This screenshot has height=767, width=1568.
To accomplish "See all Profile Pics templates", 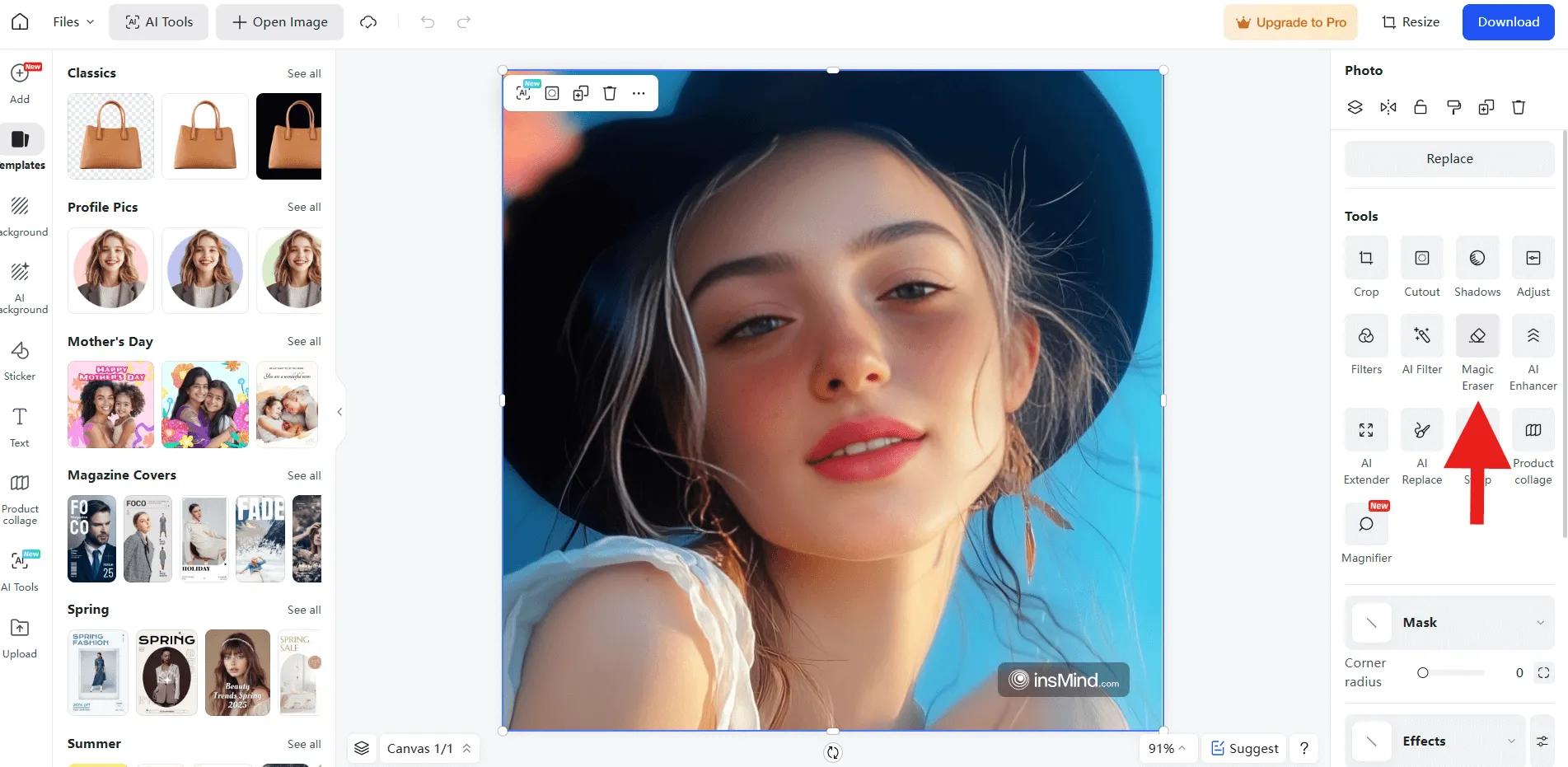I will point(304,207).
